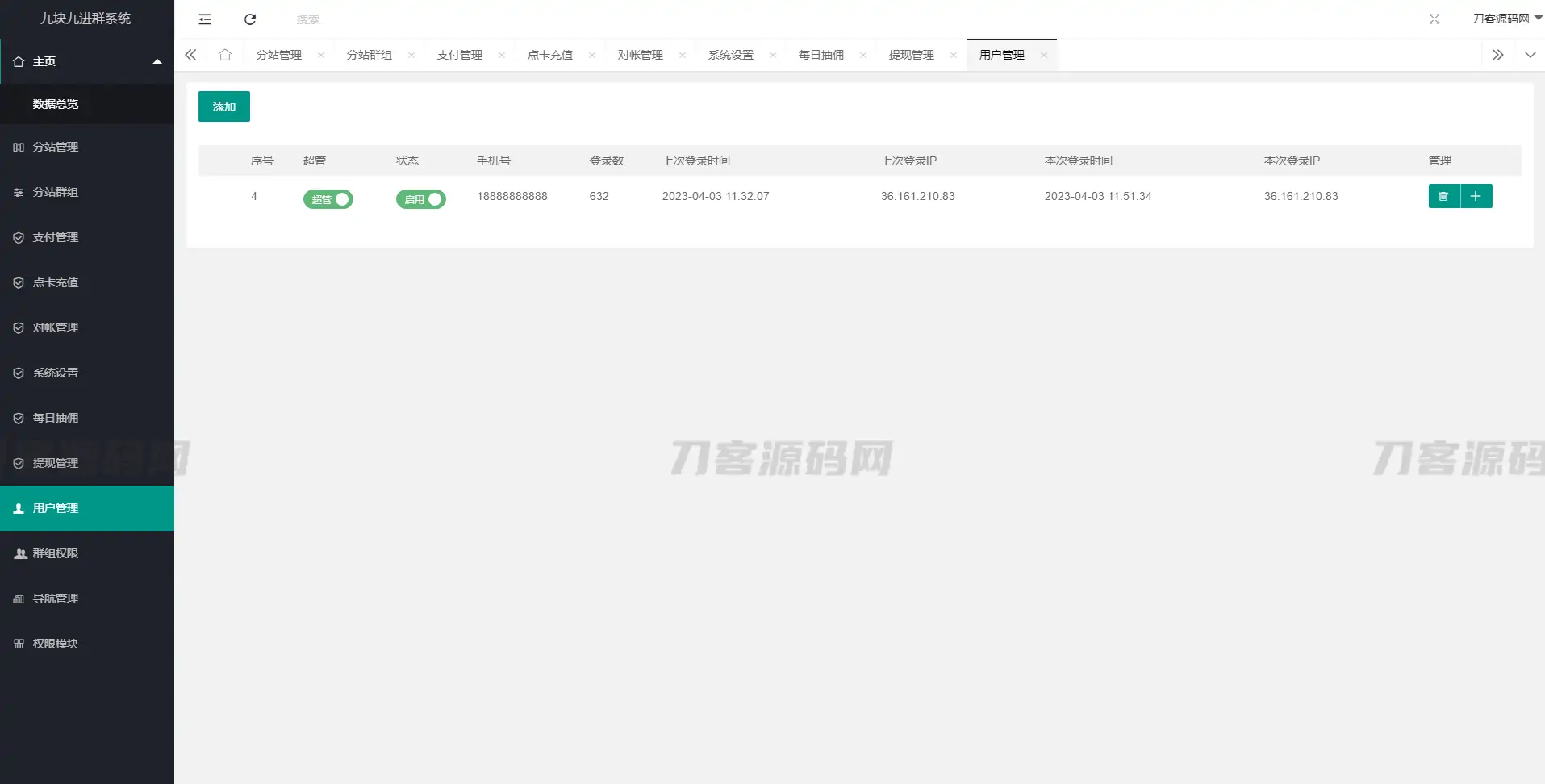Viewport: 1545px width, 784px height.
Task: Open the home tab via house icon
Action: (x=225, y=54)
